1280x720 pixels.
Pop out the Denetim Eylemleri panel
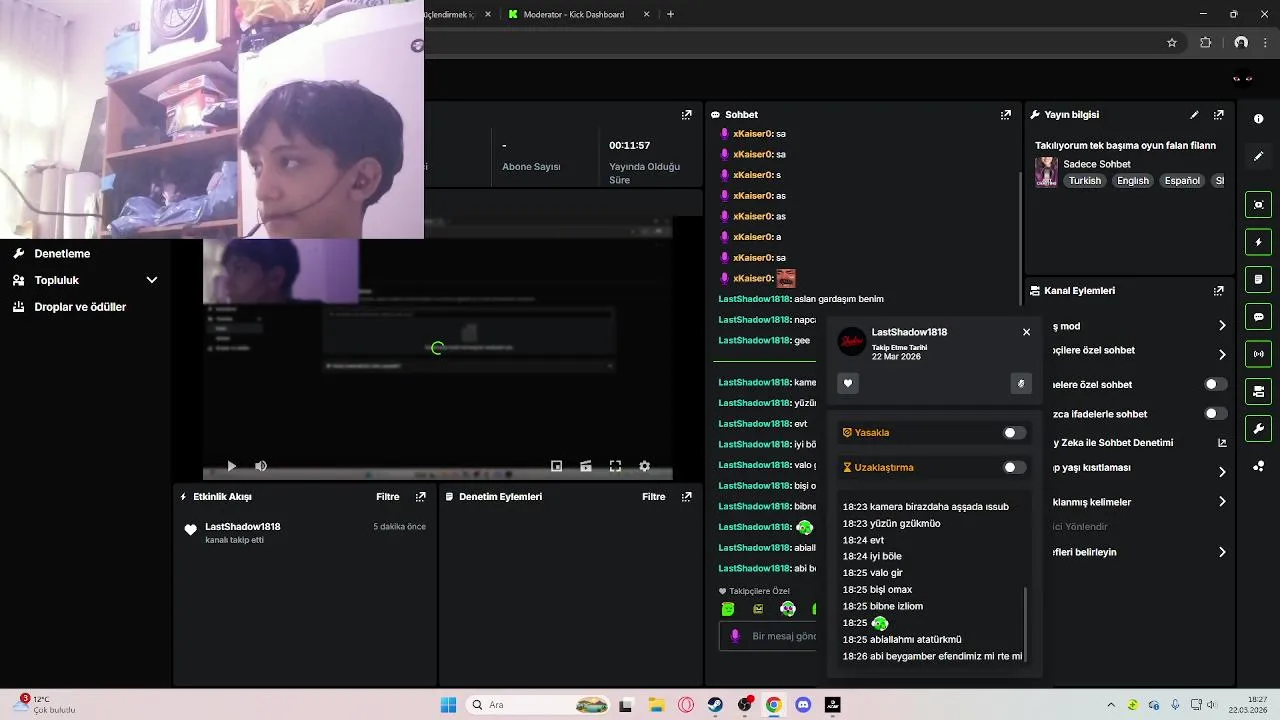pos(687,497)
